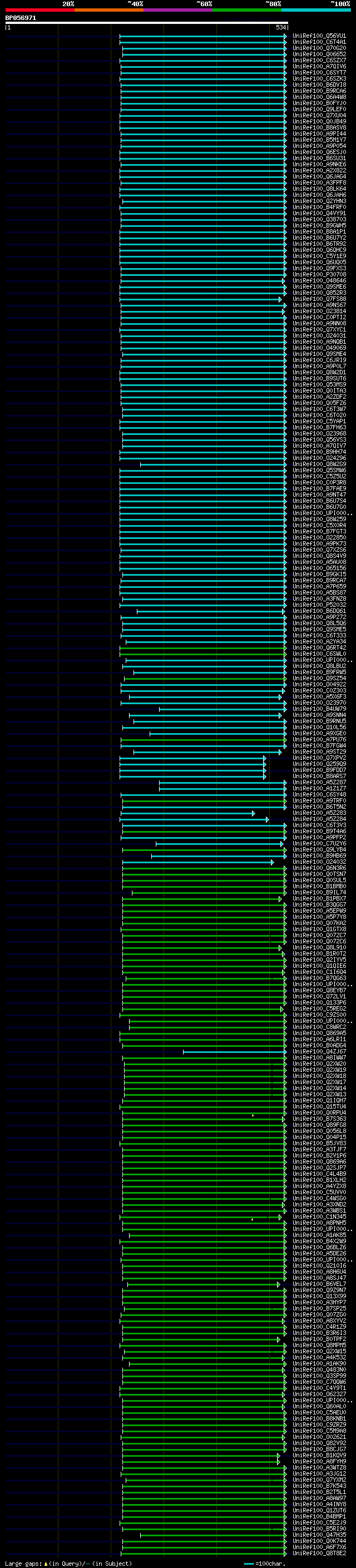Open hit UniRef100_B8ARS7
Viewport: 356px width, 1568px height.
(319, 776)
